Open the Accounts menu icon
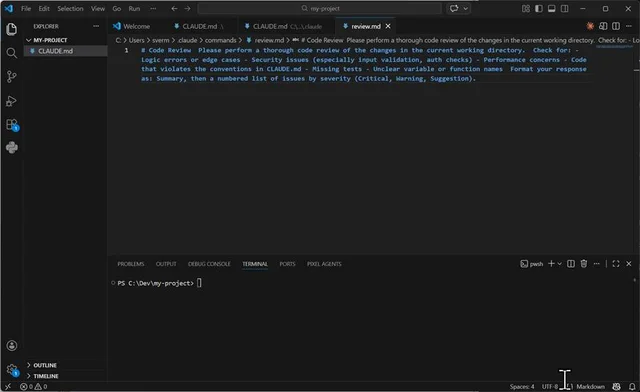The image size is (640, 392). tap(11, 346)
